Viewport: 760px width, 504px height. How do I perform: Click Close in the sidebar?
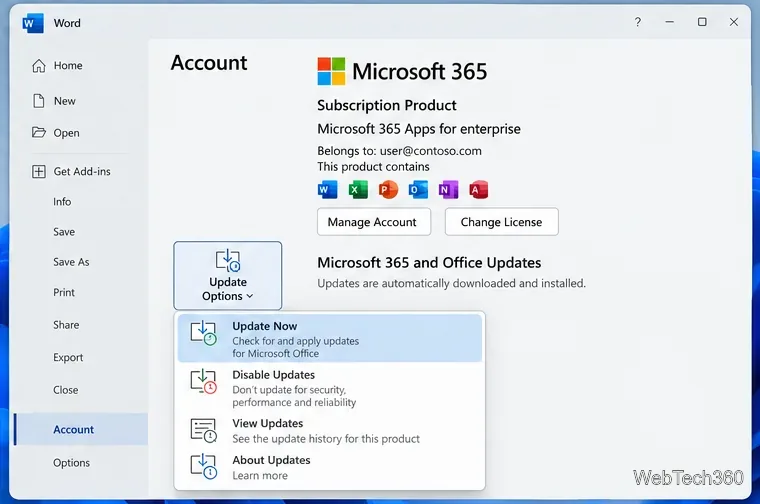pyautogui.click(x=65, y=390)
